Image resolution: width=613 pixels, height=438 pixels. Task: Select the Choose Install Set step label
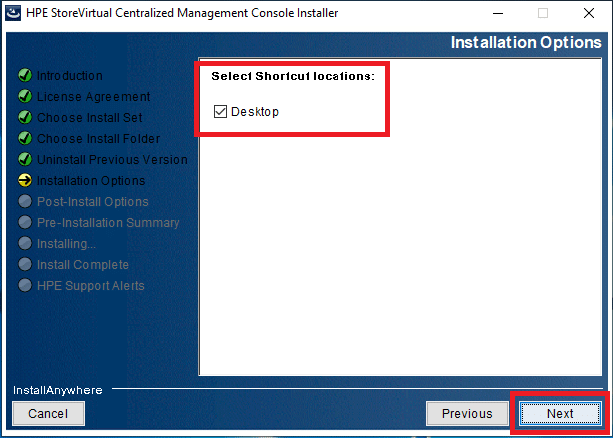(x=90, y=118)
